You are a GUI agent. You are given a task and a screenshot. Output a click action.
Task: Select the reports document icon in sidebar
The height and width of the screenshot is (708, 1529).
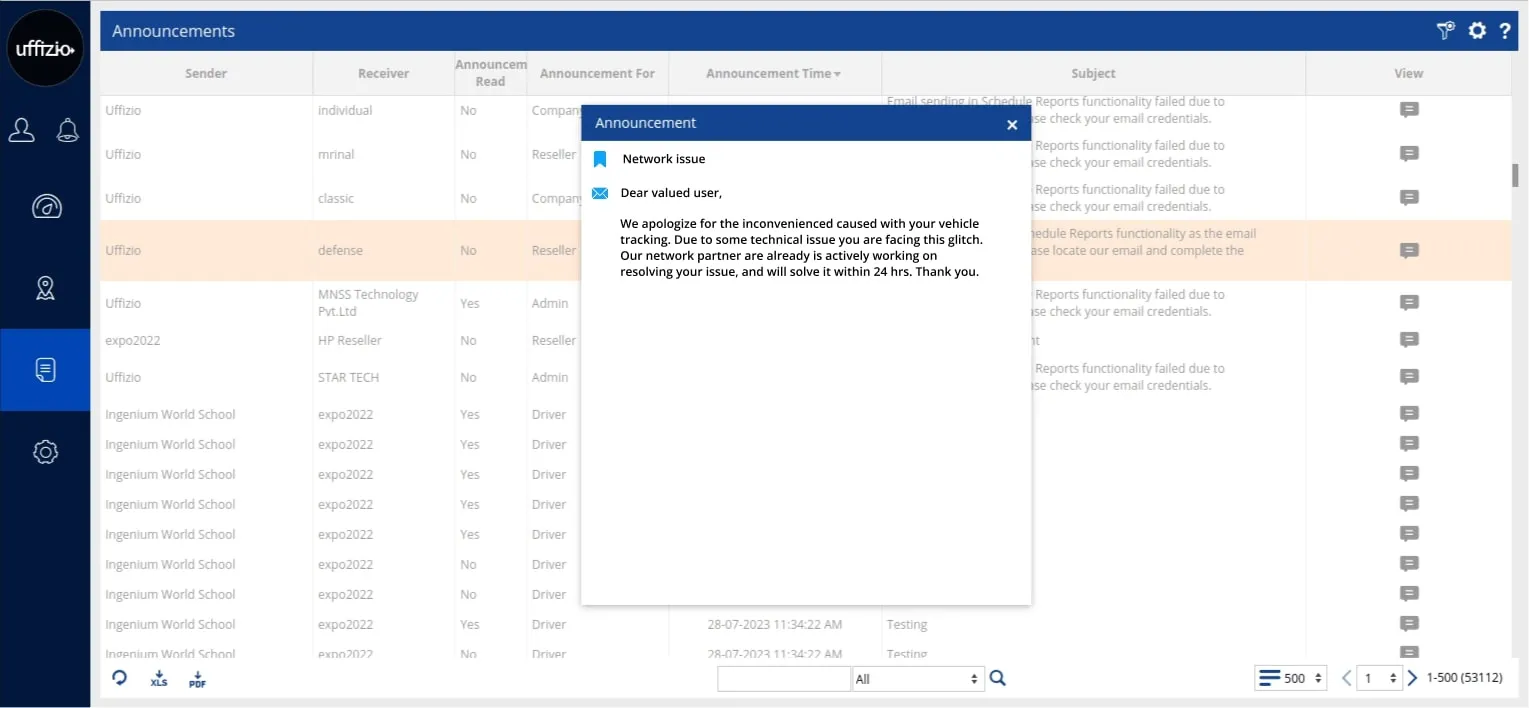(45, 370)
